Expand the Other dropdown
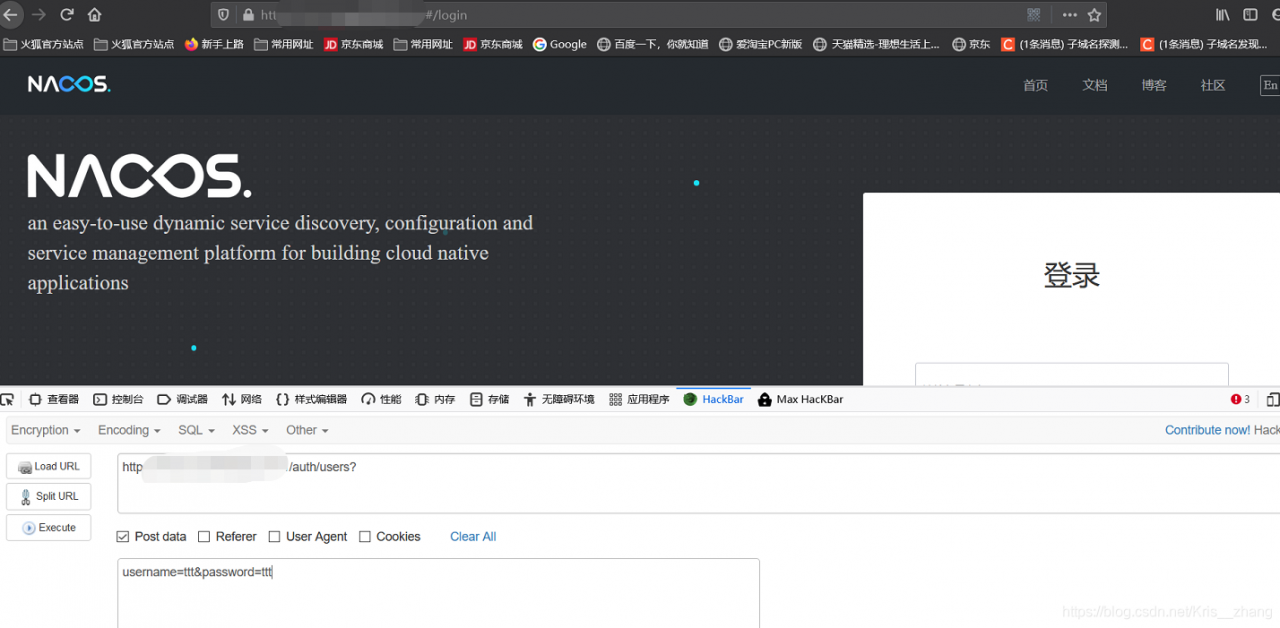Image resolution: width=1280 pixels, height=628 pixels. (x=307, y=430)
